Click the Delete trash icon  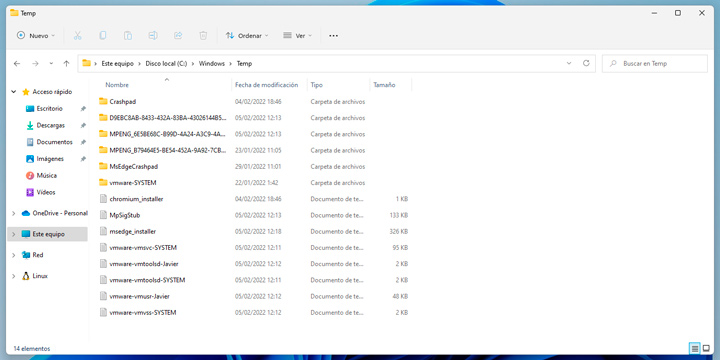pos(203,35)
